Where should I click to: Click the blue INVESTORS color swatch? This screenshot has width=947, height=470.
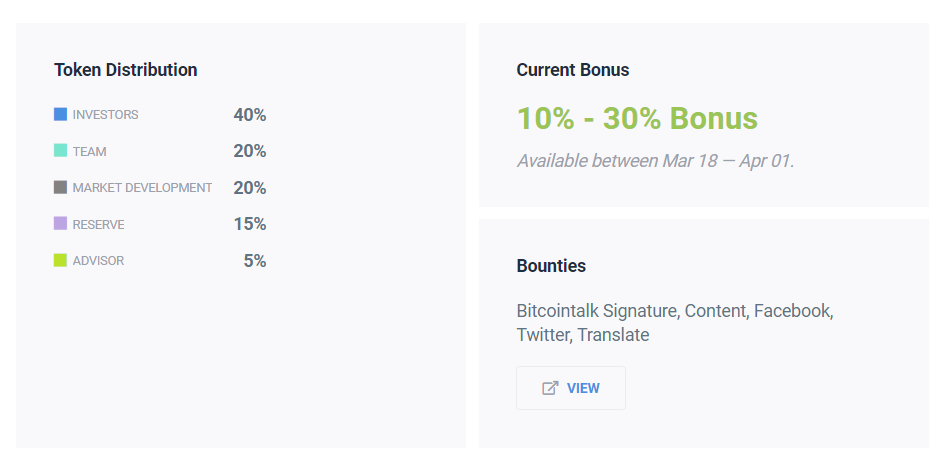(x=60, y=114)
